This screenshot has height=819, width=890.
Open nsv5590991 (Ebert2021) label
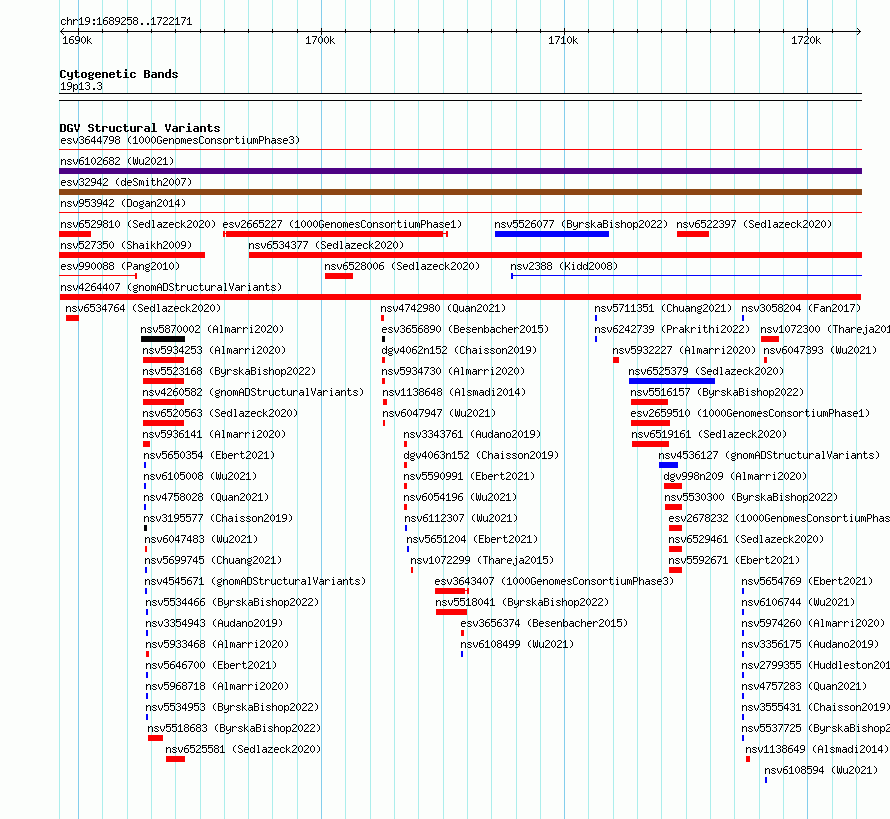click(x=469, y=476)
